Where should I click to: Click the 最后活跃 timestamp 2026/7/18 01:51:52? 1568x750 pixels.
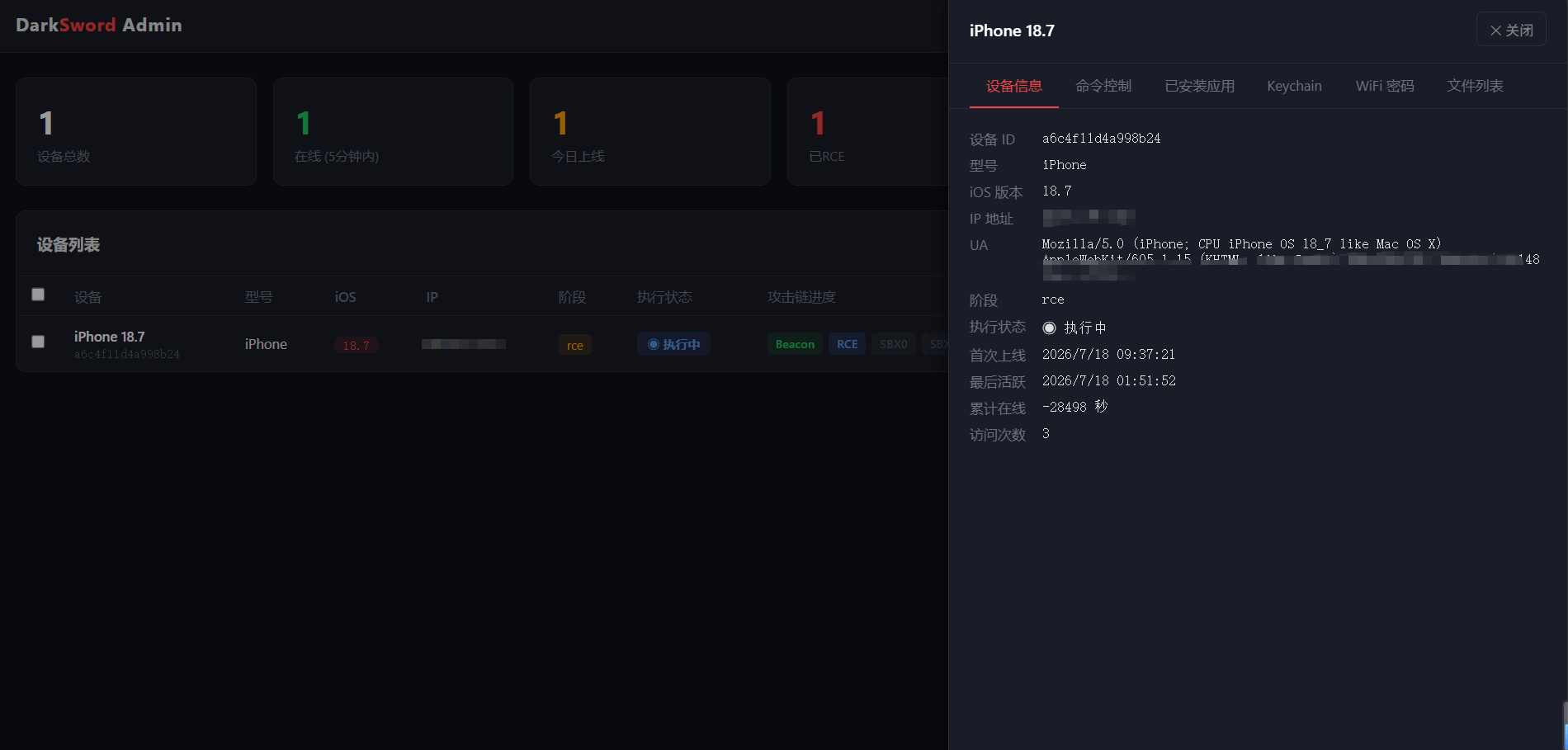click(1108, 381)
